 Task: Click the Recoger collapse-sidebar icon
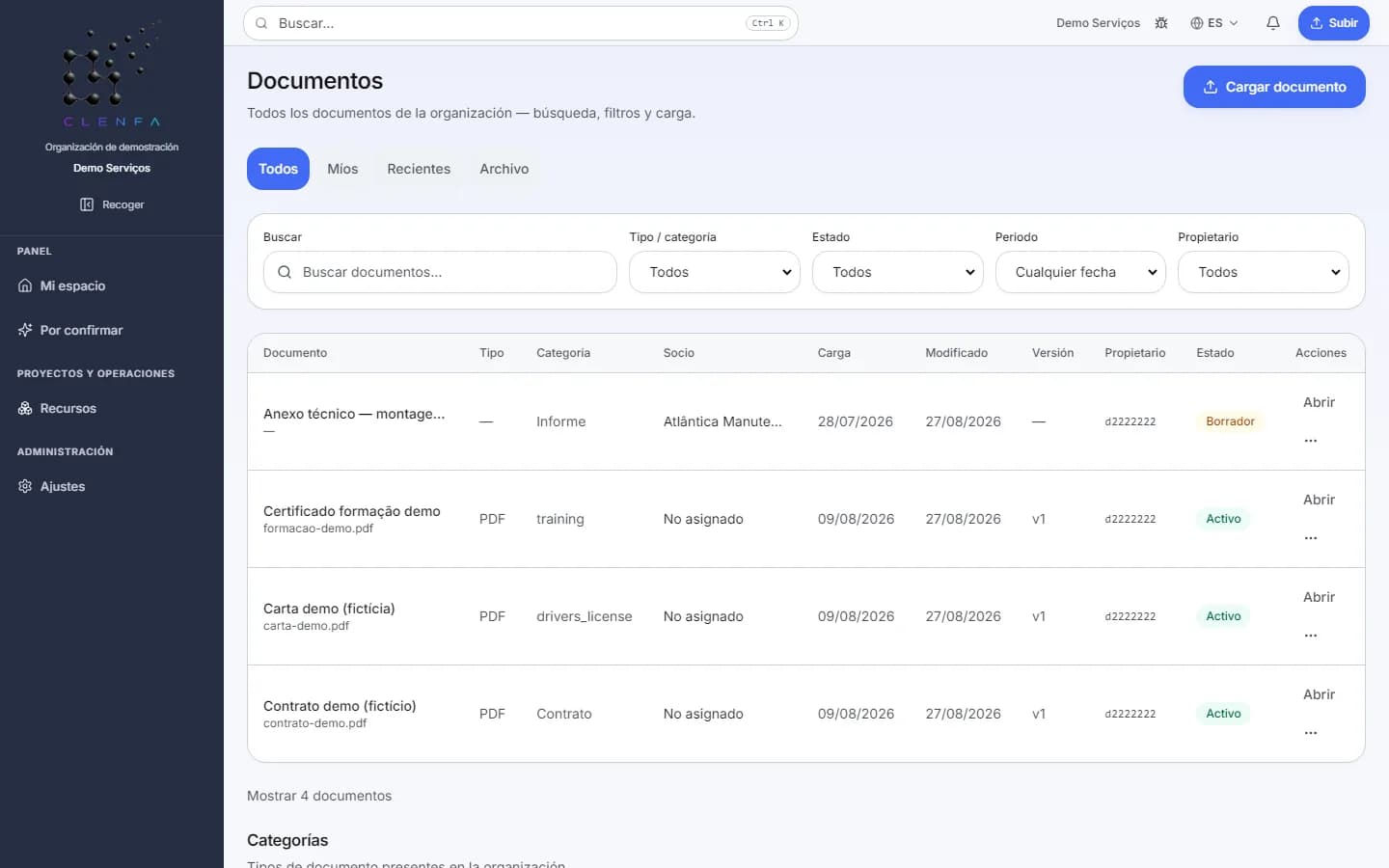pos(87,204)
